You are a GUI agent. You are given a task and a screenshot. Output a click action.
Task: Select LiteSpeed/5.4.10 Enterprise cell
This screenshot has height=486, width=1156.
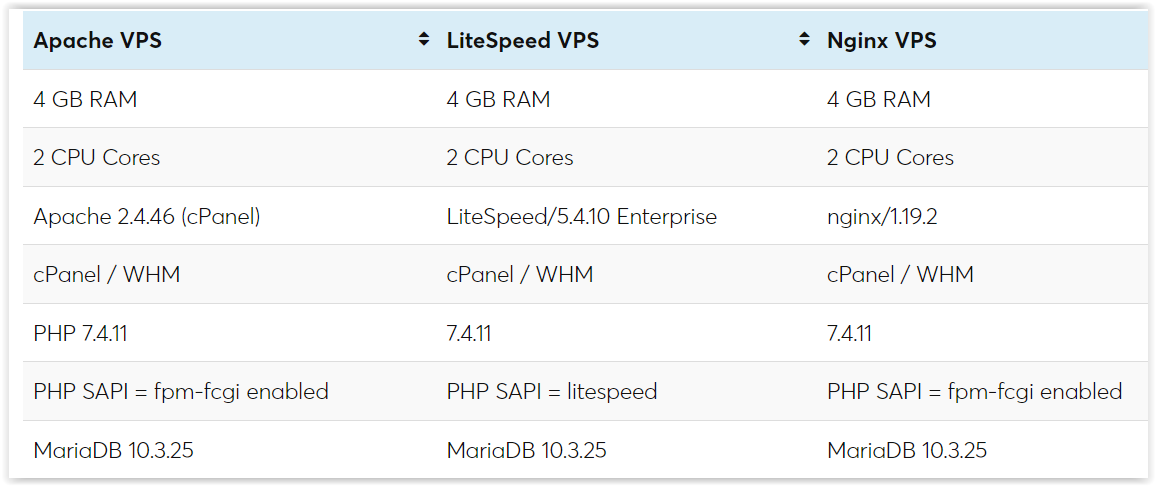tap(627, 216)
